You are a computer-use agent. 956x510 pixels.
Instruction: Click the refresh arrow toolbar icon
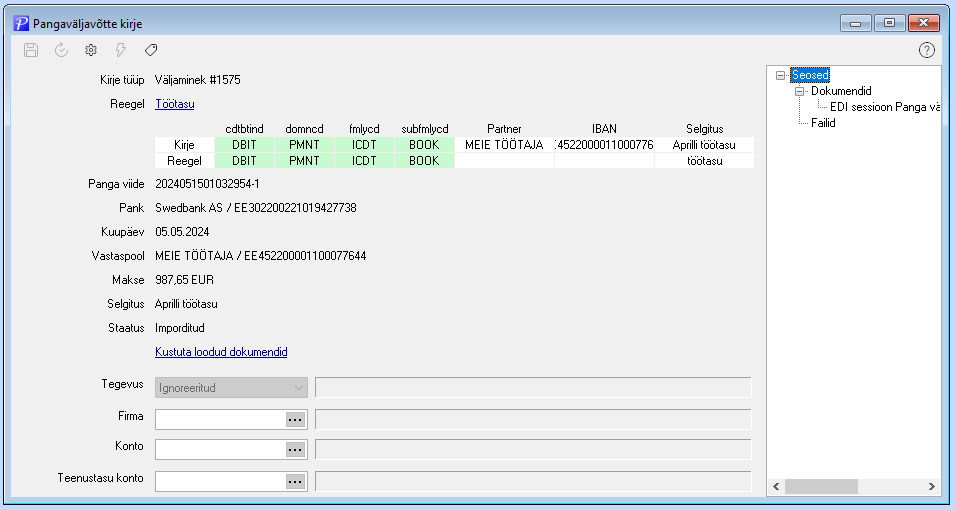(61, 50)
